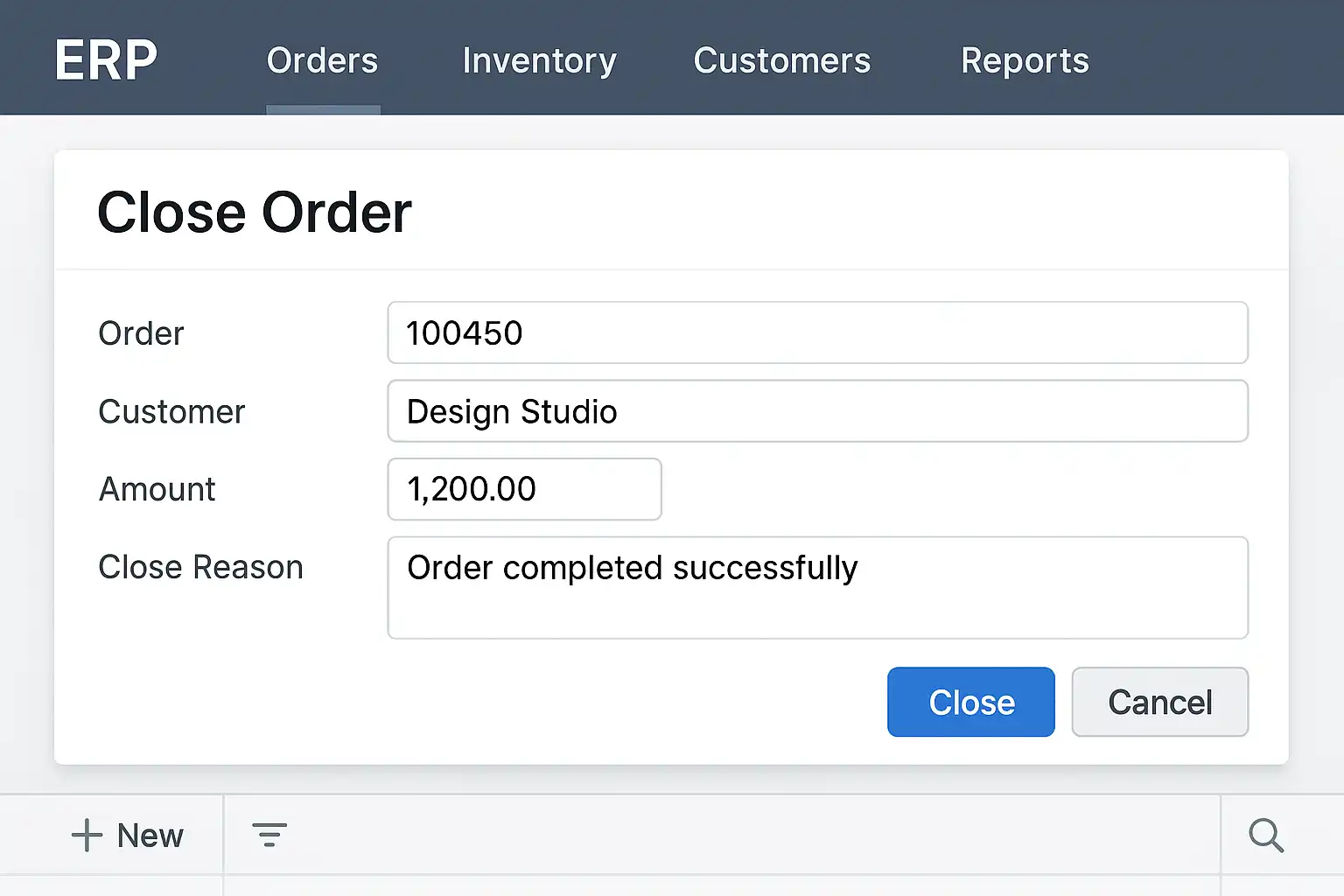
Task: Click the Customer field label
Action: (x=171, y=411)
